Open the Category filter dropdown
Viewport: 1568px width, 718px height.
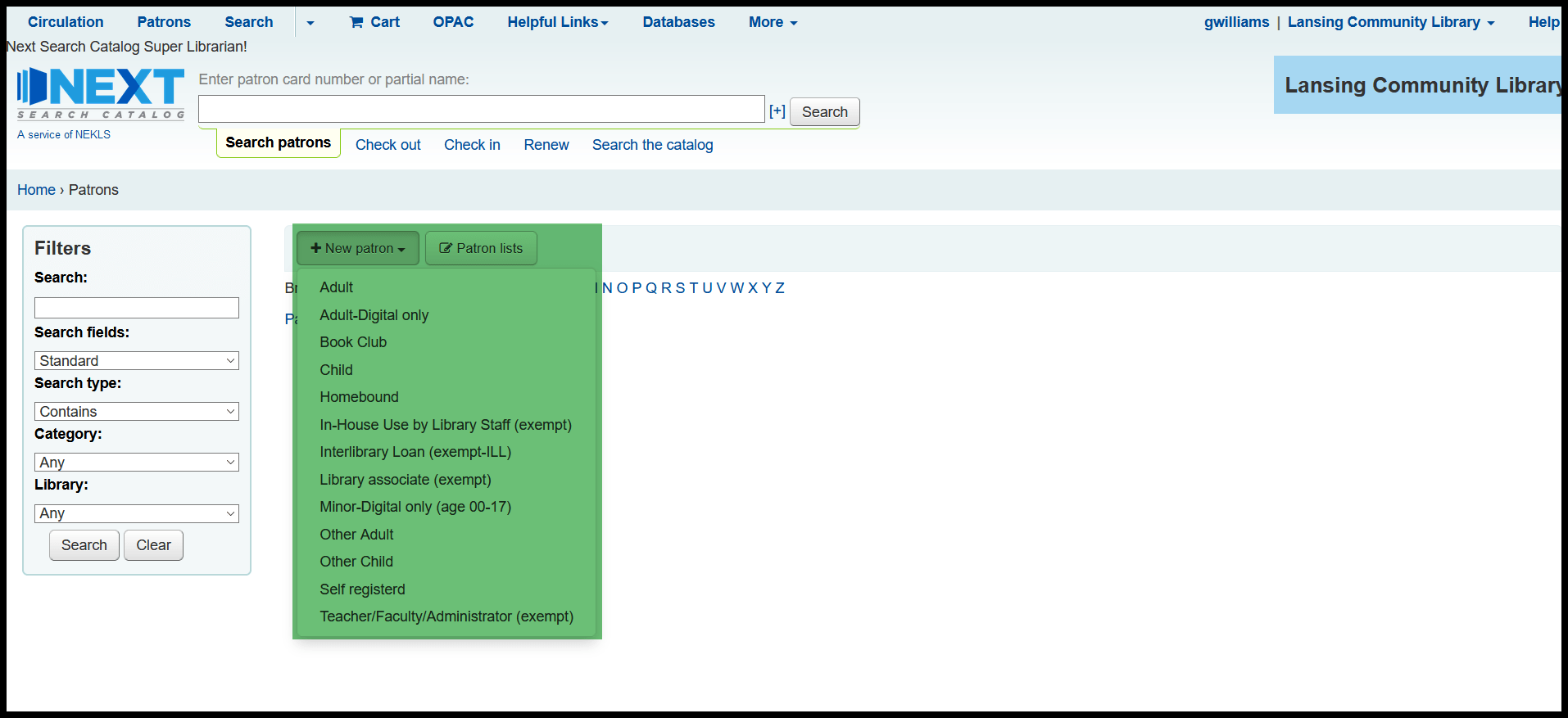tap(137, 463)
